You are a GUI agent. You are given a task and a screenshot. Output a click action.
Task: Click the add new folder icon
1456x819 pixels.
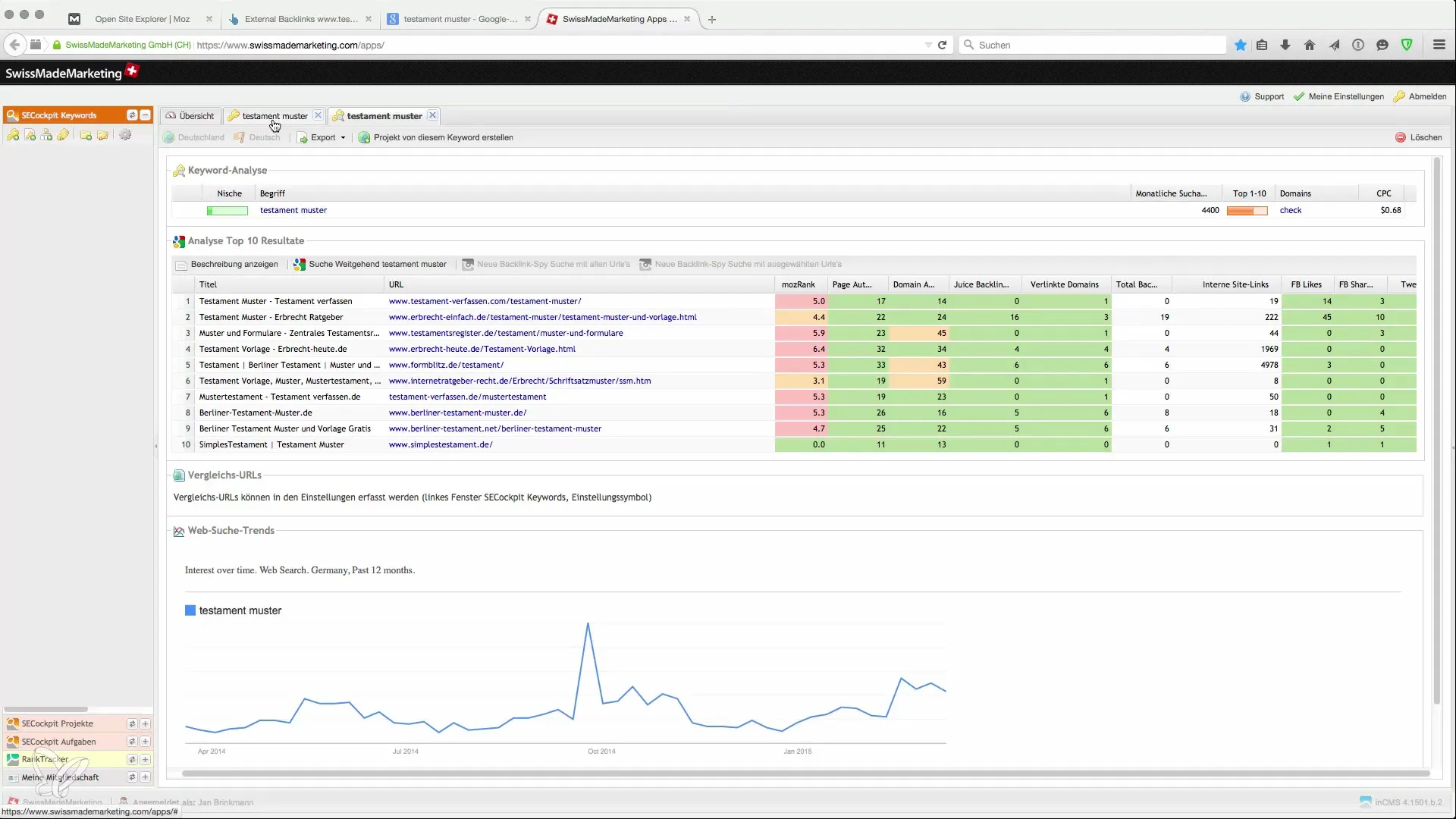coord(86,135)
